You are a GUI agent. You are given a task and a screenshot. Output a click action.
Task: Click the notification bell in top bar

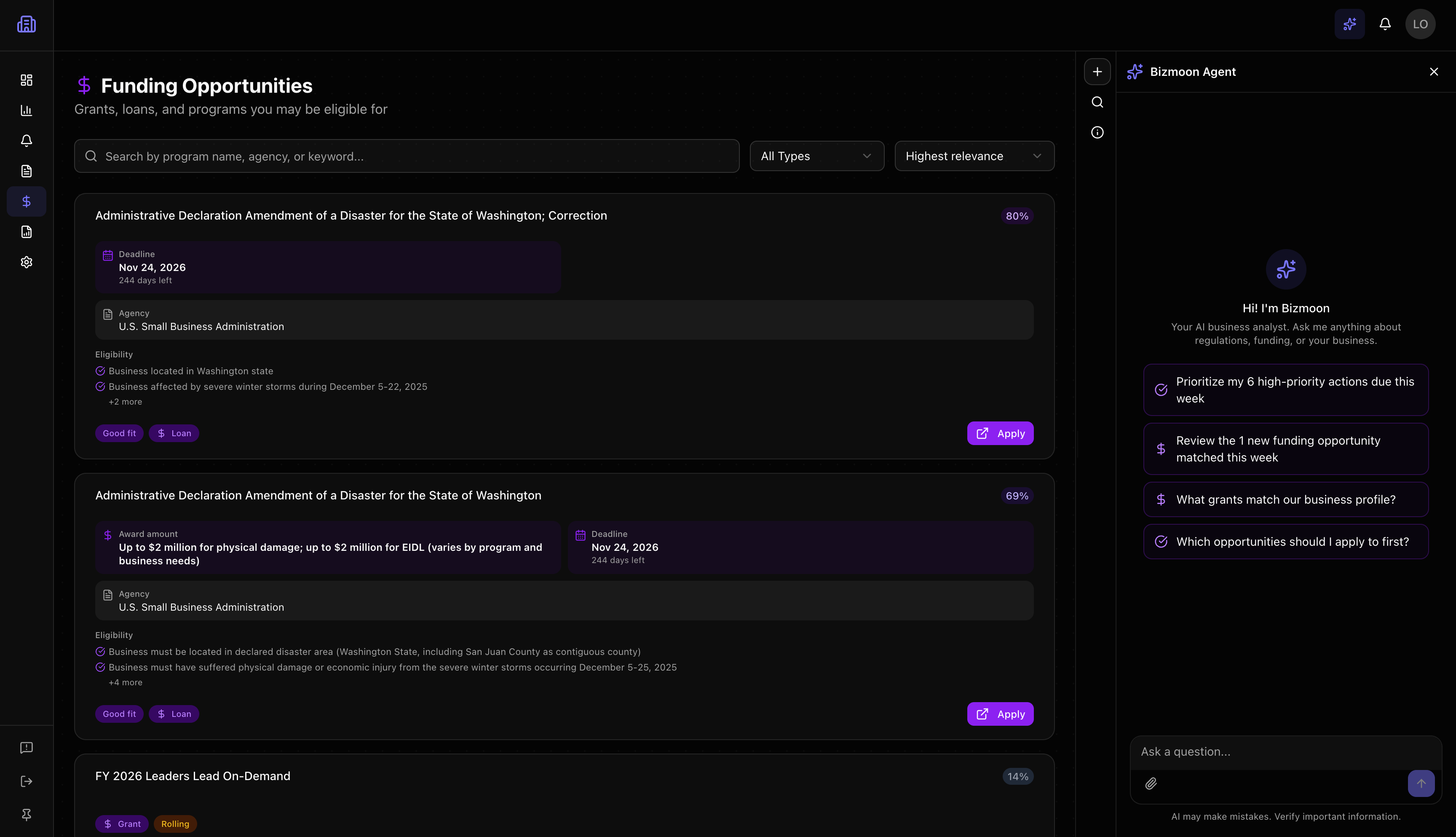click(1385, 24)
